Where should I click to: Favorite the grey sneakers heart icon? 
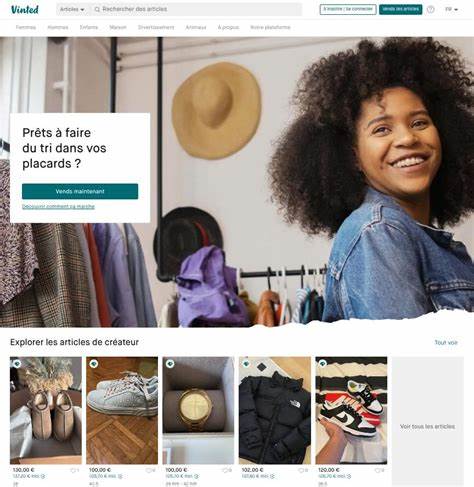coord(149,470)
